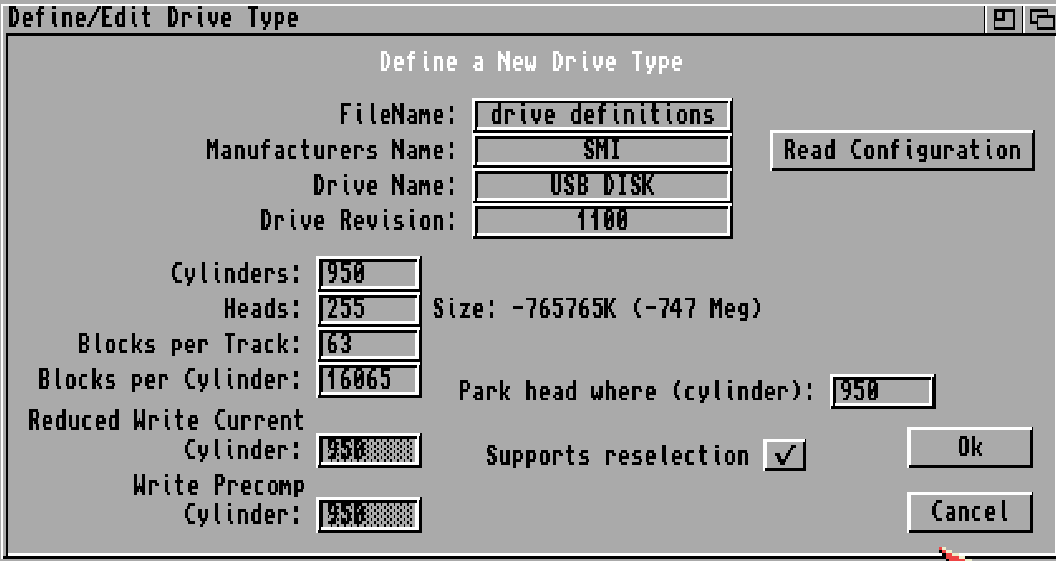
Task: Select the Manufacturers Name field containing SMI
Action: [602, 151]
